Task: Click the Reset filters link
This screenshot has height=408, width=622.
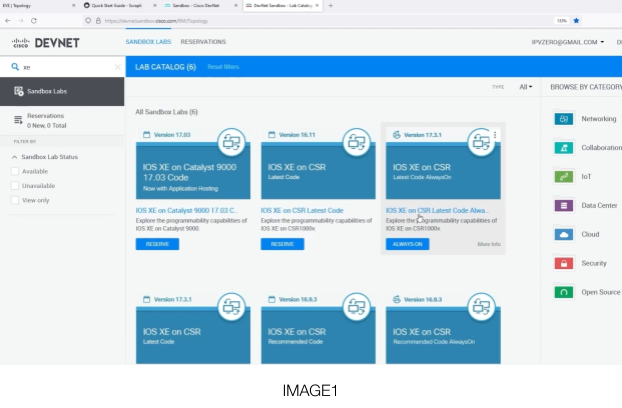Action: point(223,67)
